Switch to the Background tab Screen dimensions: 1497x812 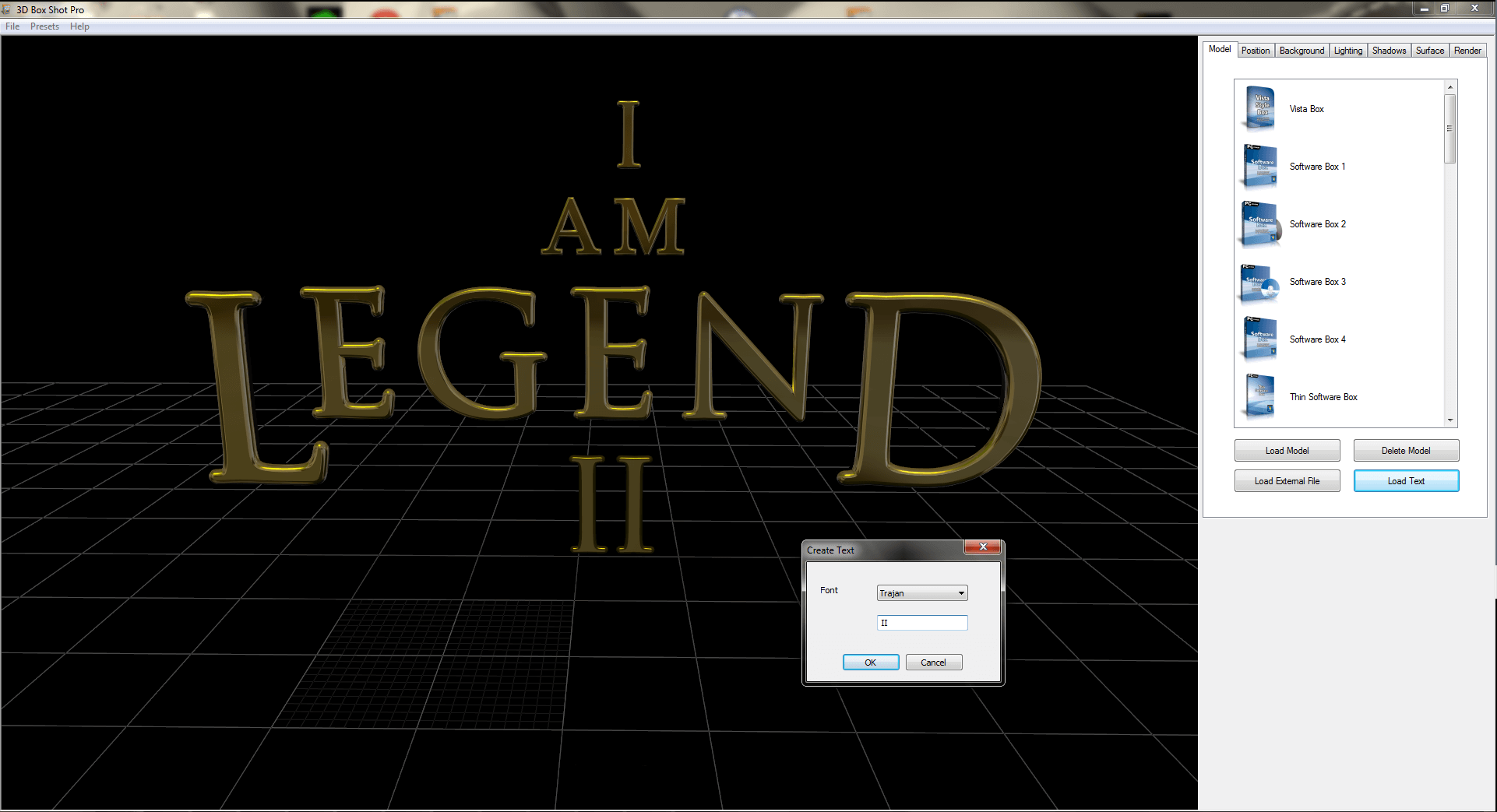[1302, 51]
